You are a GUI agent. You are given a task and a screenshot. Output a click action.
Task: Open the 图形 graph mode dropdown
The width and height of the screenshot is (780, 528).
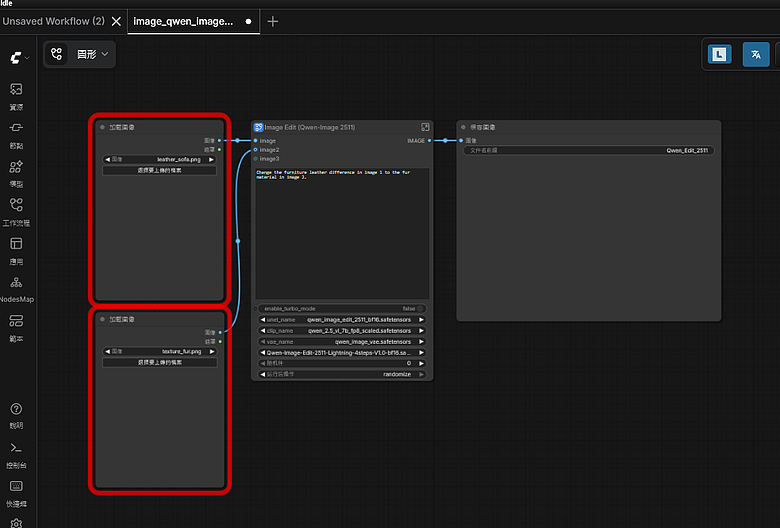click(92, 54)
